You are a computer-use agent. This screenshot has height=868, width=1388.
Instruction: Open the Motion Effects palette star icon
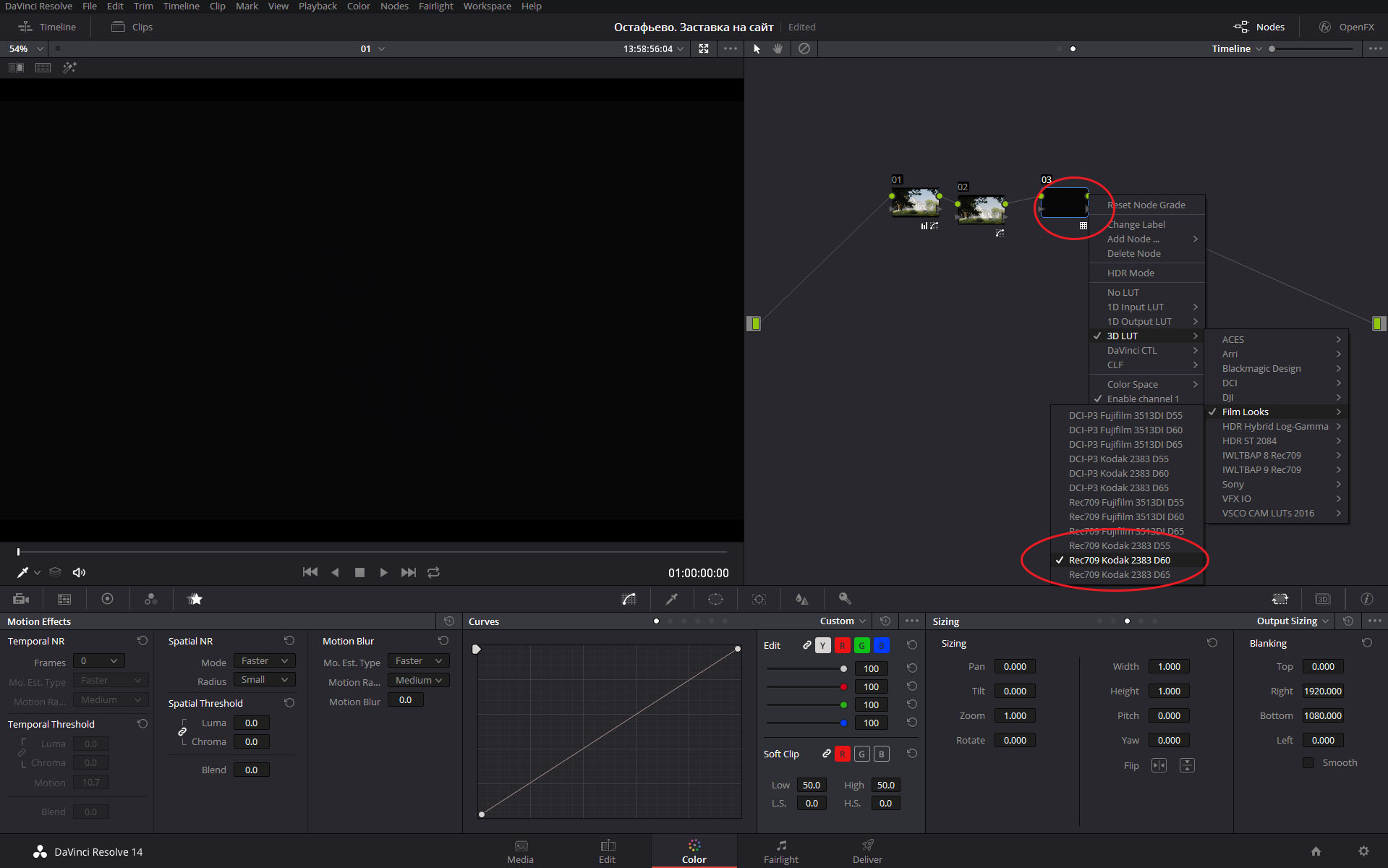click(x=195, y=599)
